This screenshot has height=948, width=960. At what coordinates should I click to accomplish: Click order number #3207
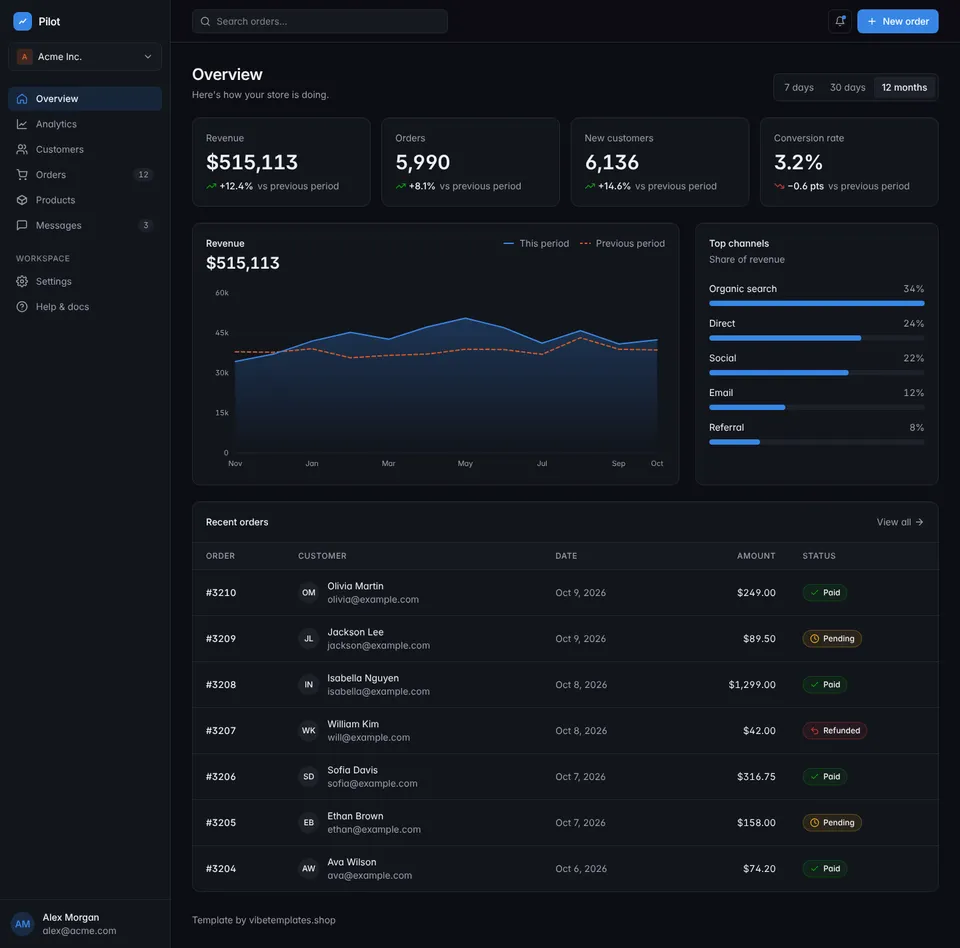221,731
